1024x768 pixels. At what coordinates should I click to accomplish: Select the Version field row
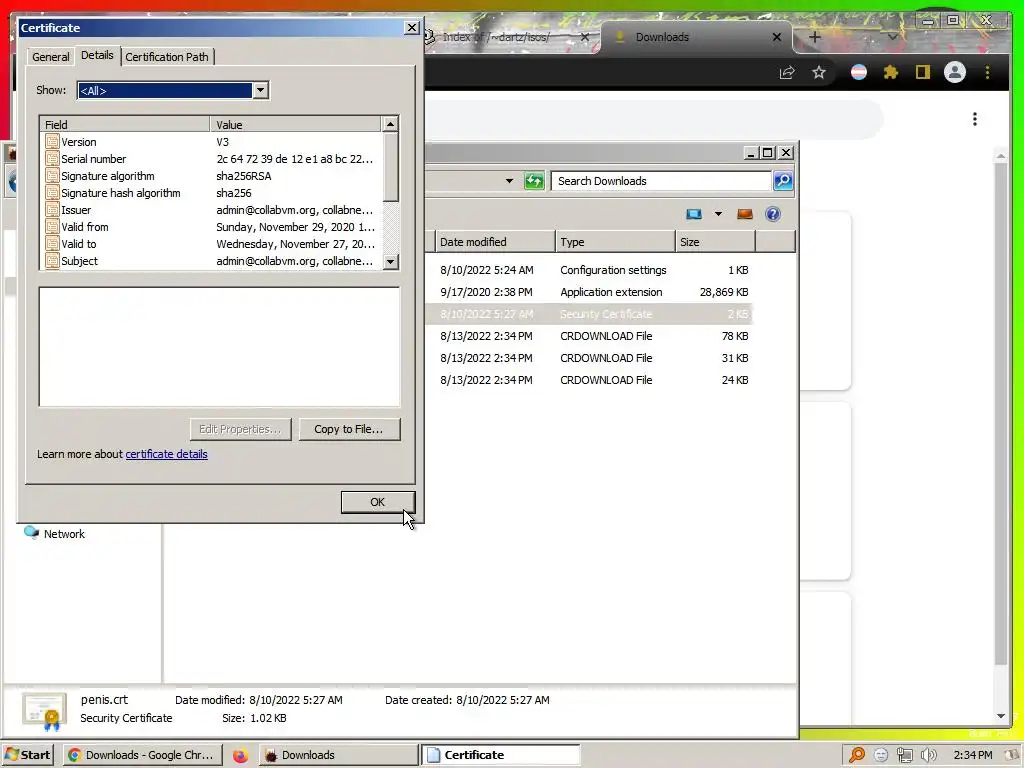[212, 142]
